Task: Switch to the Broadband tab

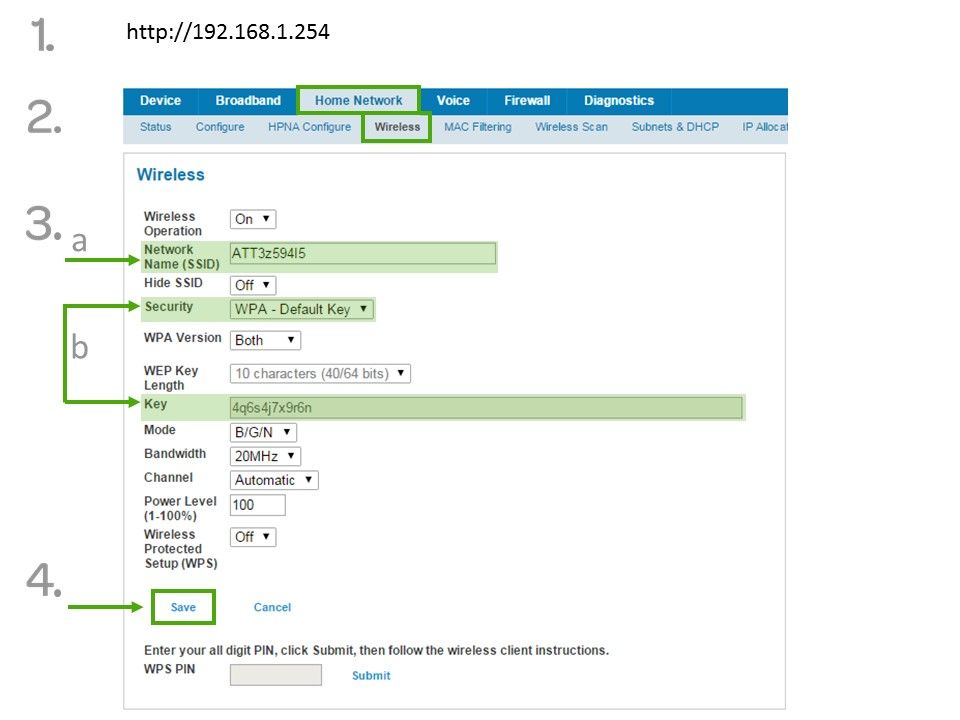Action: click(248, 101)
